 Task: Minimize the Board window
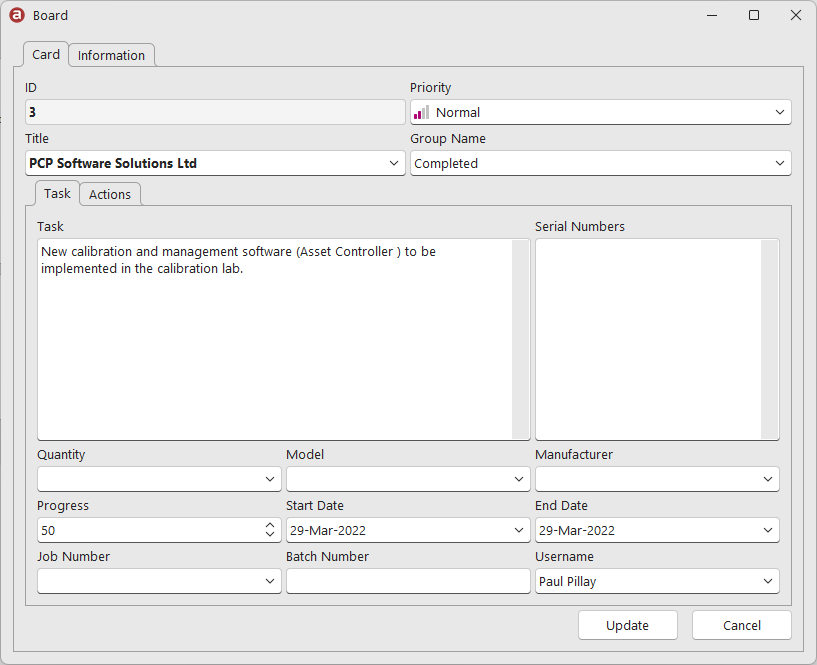pyautogui.click(x=712, y=16)
